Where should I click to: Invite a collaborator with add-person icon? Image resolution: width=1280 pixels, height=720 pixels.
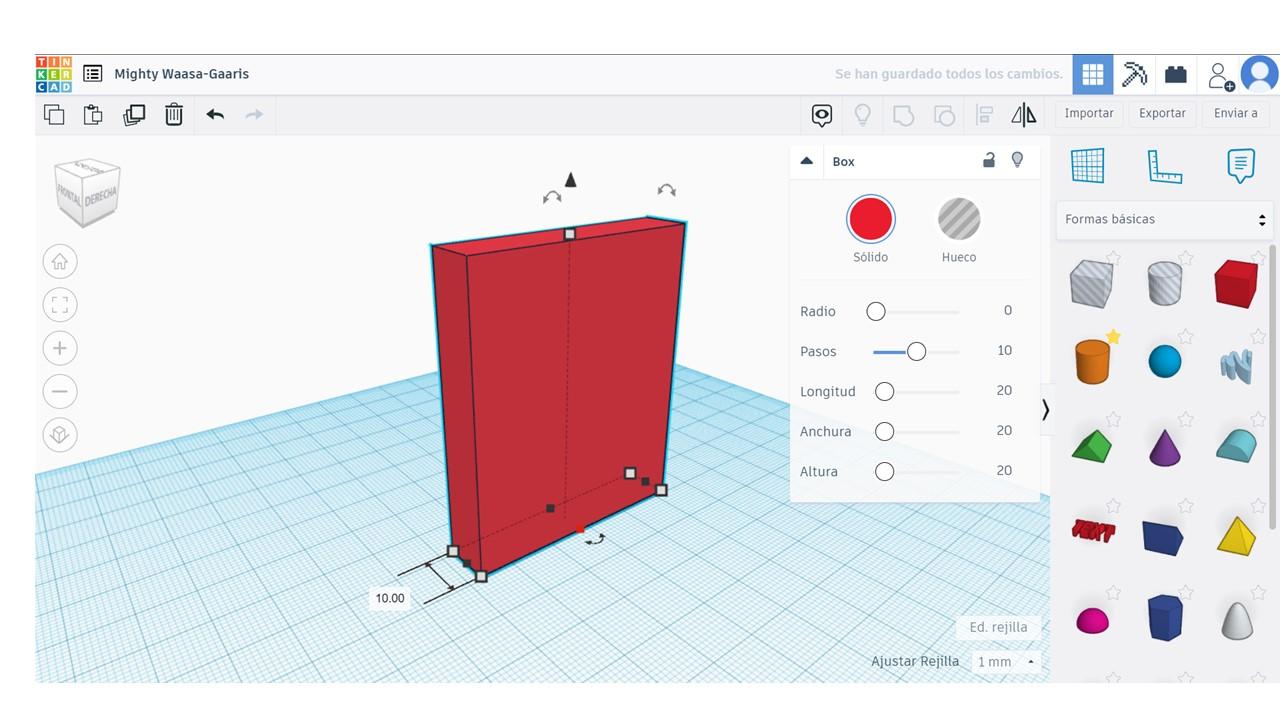point(1219,75)
